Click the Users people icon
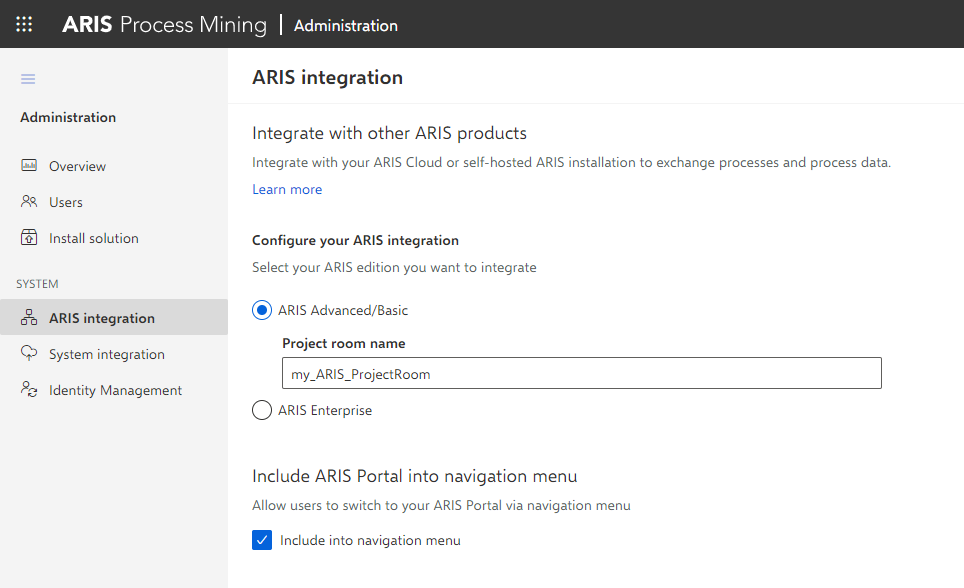Viewport: 964px width, 588px height. tap(29, 201)
